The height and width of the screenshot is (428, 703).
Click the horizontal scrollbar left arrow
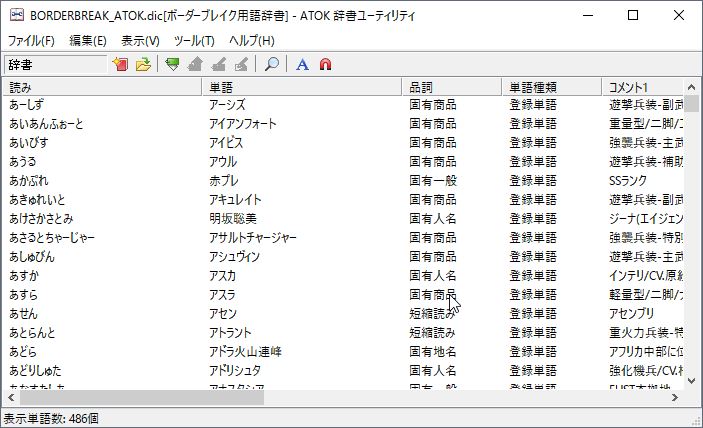[11, 397]
